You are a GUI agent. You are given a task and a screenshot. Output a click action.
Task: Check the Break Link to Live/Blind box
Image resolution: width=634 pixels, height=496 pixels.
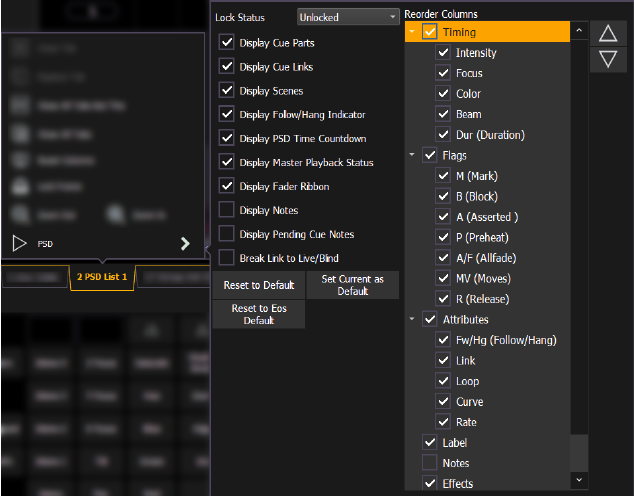tap(226, 258)
